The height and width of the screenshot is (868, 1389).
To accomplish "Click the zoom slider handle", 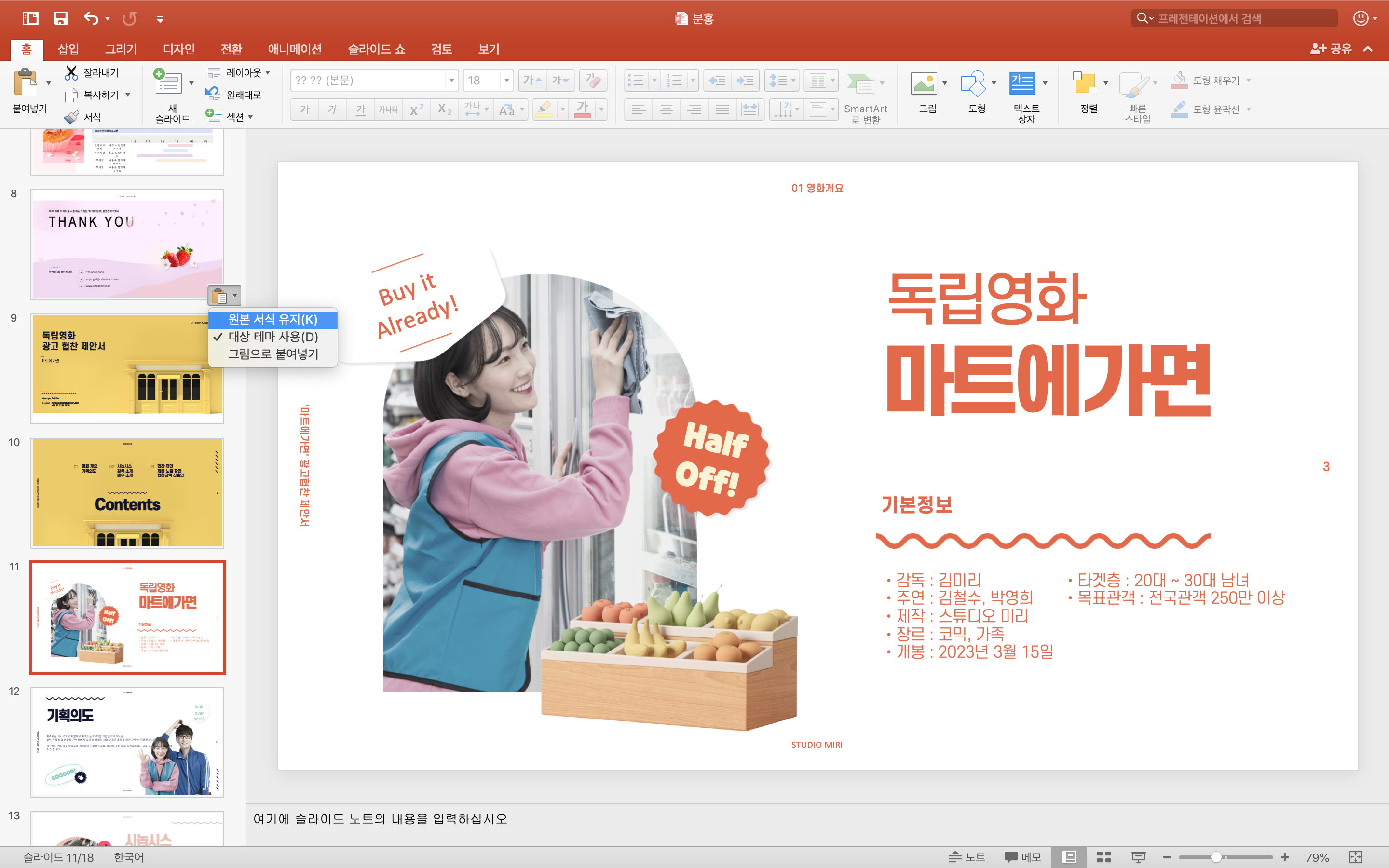I will pos(1216,857).
